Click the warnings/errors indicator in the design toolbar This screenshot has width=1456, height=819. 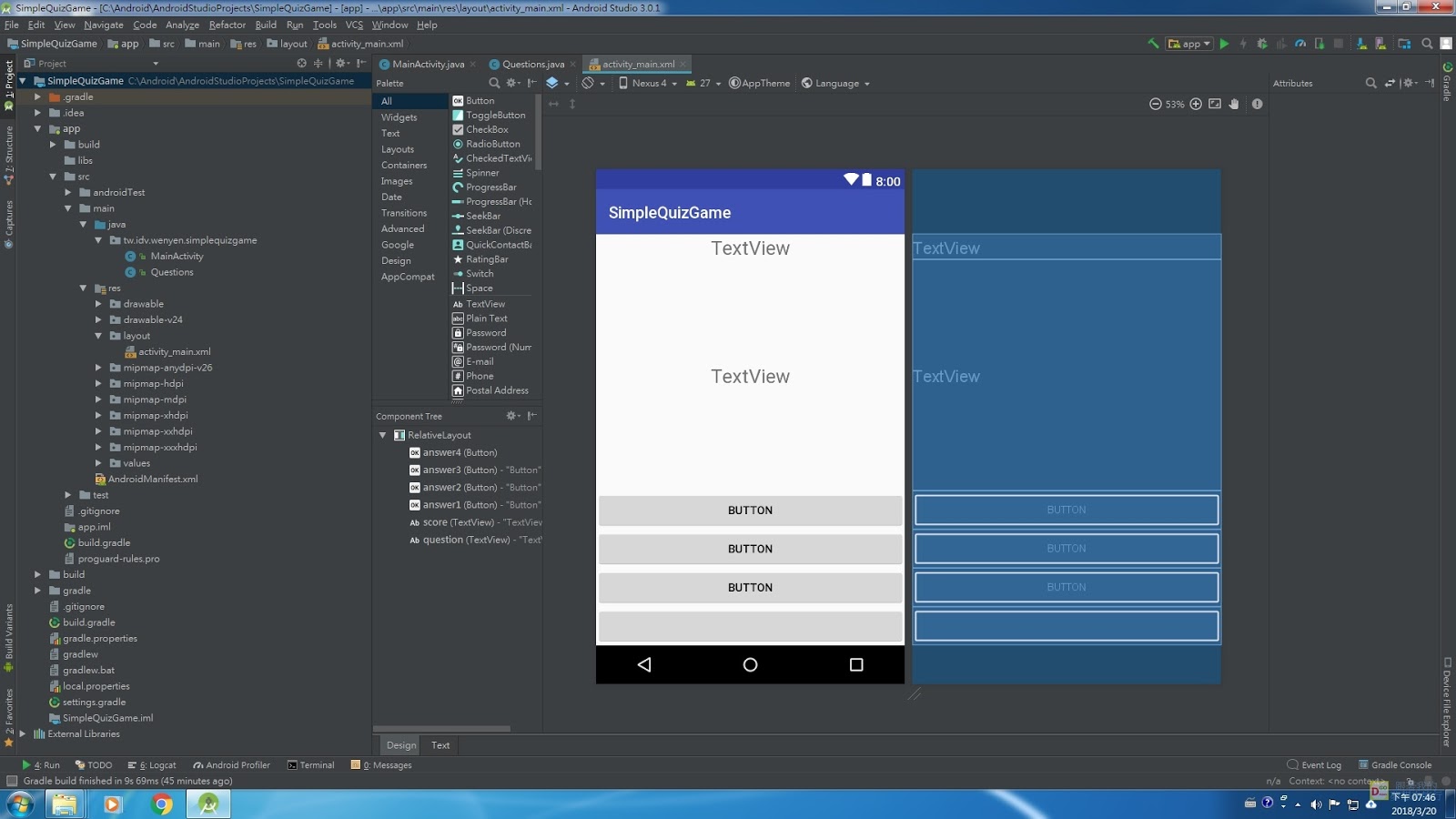1258,104
